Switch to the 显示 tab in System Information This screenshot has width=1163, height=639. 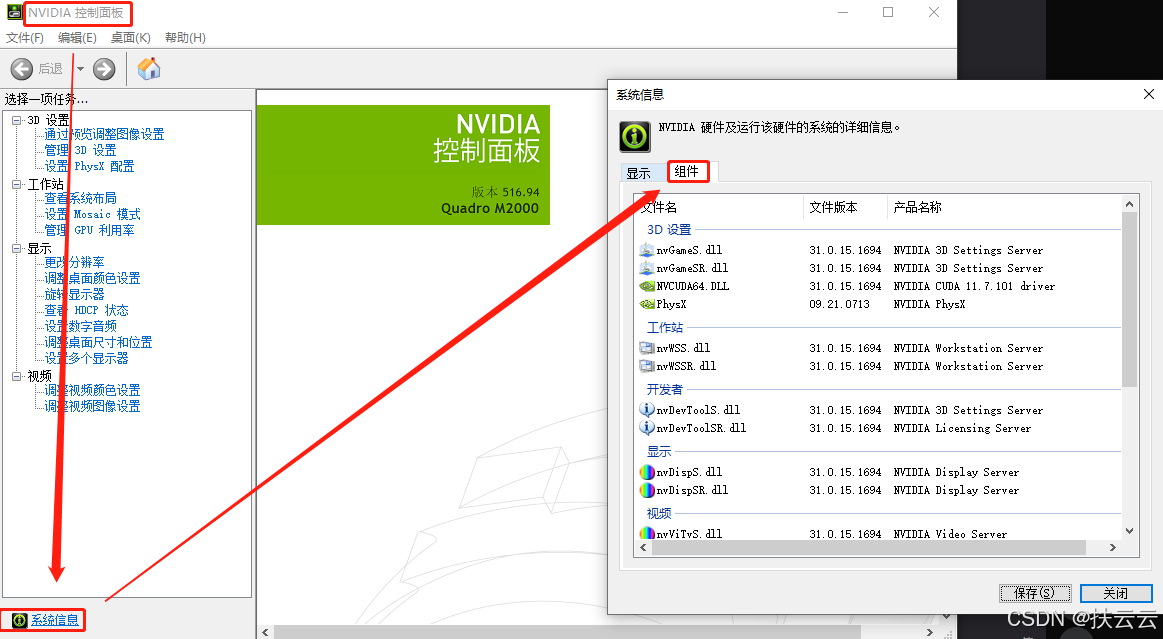point(639,173)
